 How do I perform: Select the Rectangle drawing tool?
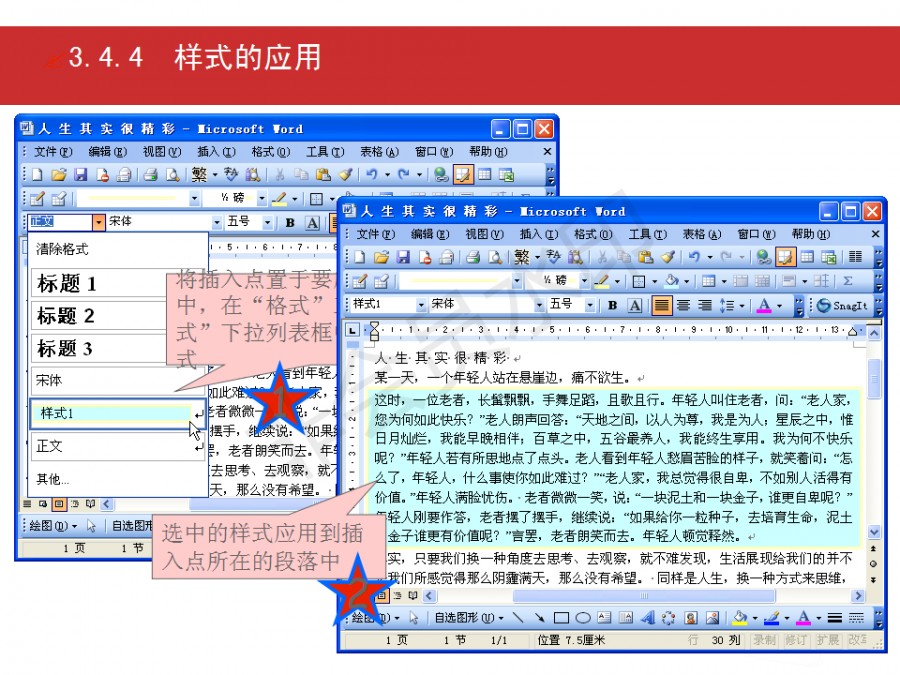(561, 618)
